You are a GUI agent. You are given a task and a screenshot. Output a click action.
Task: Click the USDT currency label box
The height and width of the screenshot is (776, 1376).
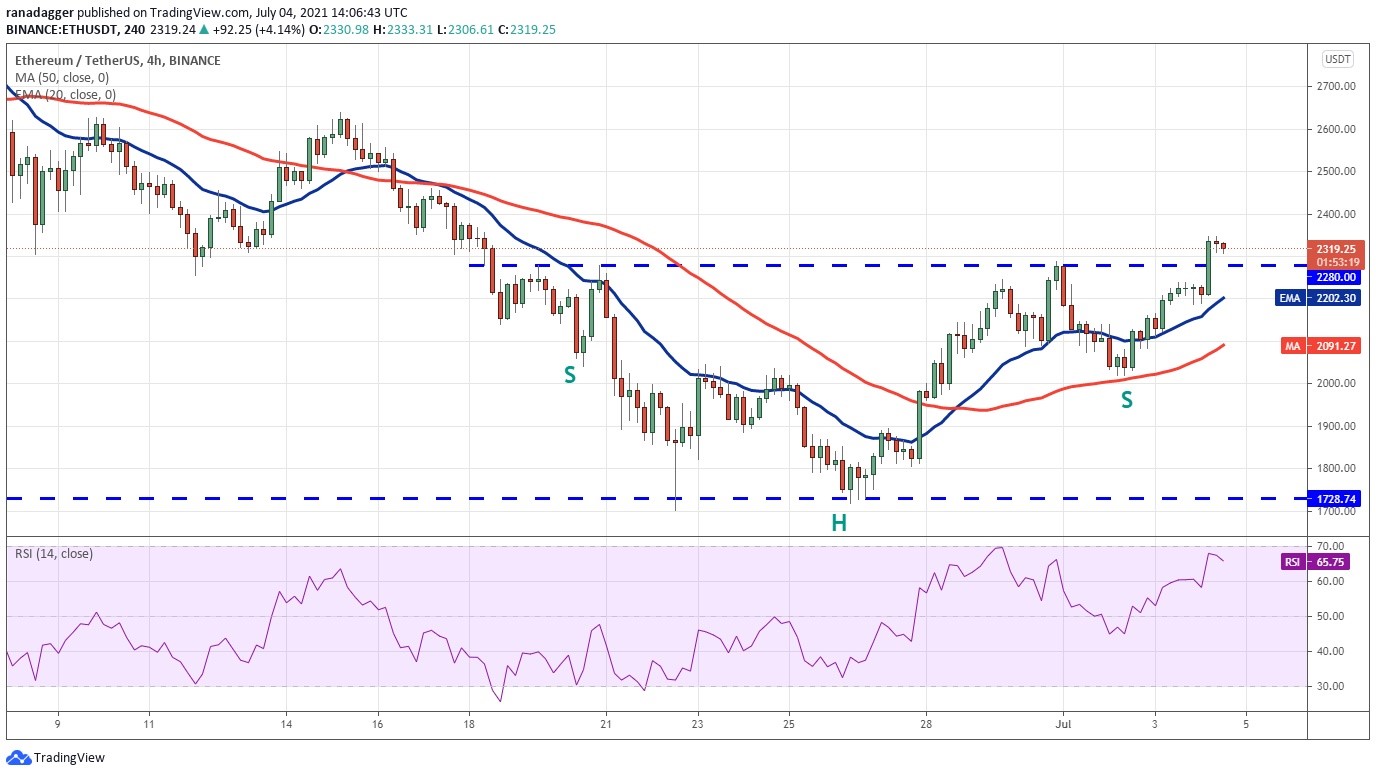tap(1336, 59)
